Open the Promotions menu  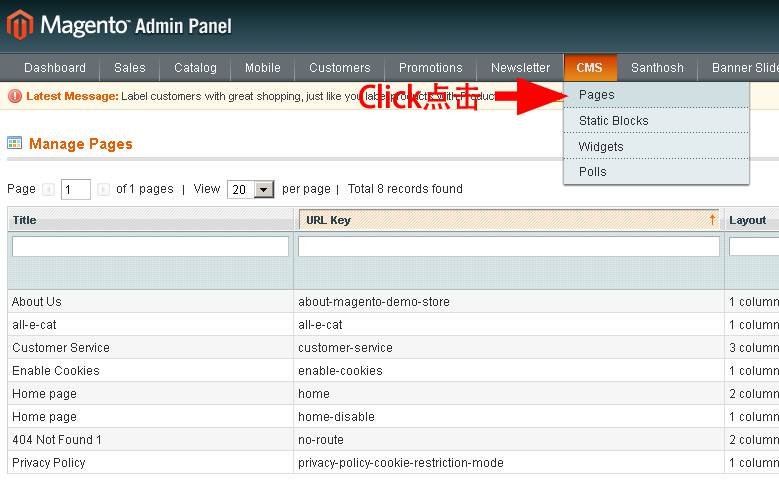coord(430,68)
